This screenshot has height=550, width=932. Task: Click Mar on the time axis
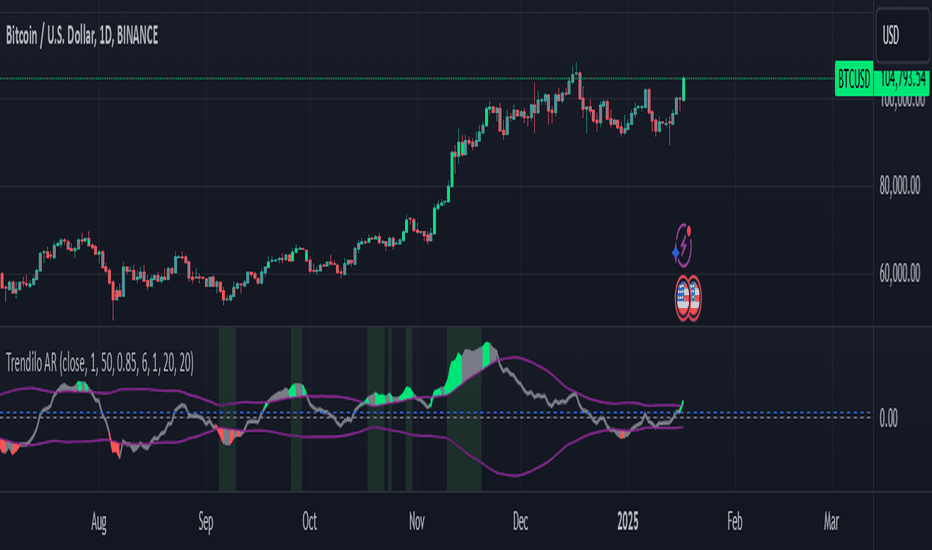click(x=830, y=522)
